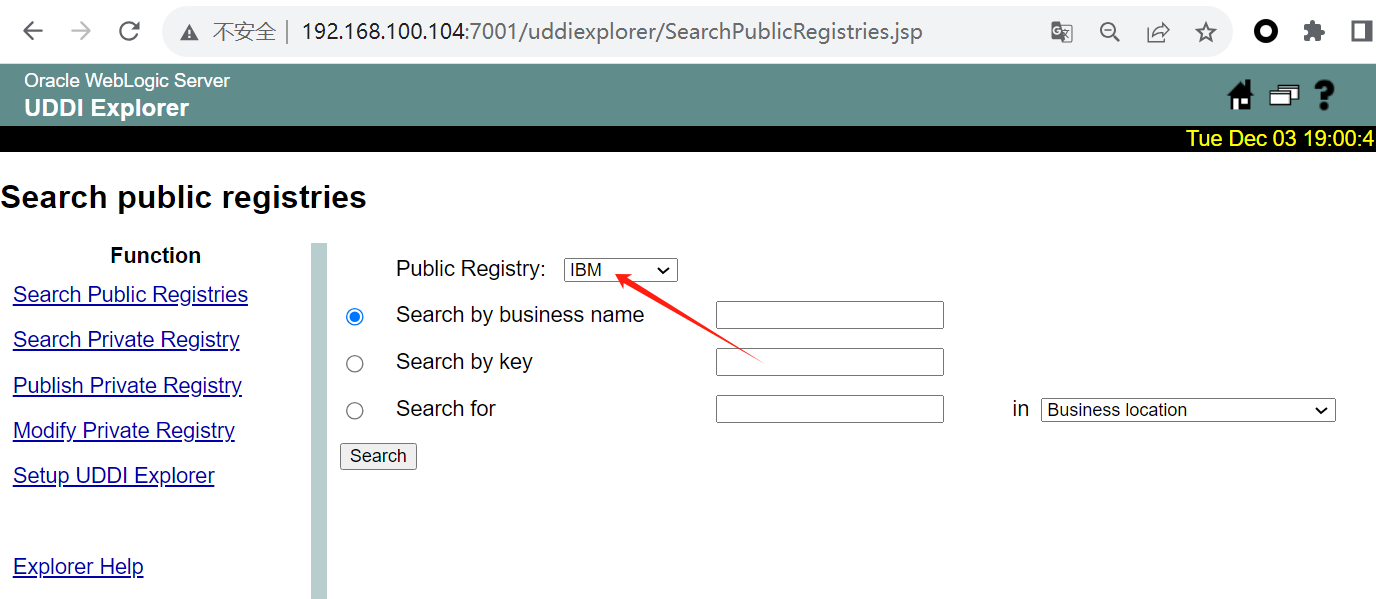
Task: Click the share page icon
Action: point(1158,32)
